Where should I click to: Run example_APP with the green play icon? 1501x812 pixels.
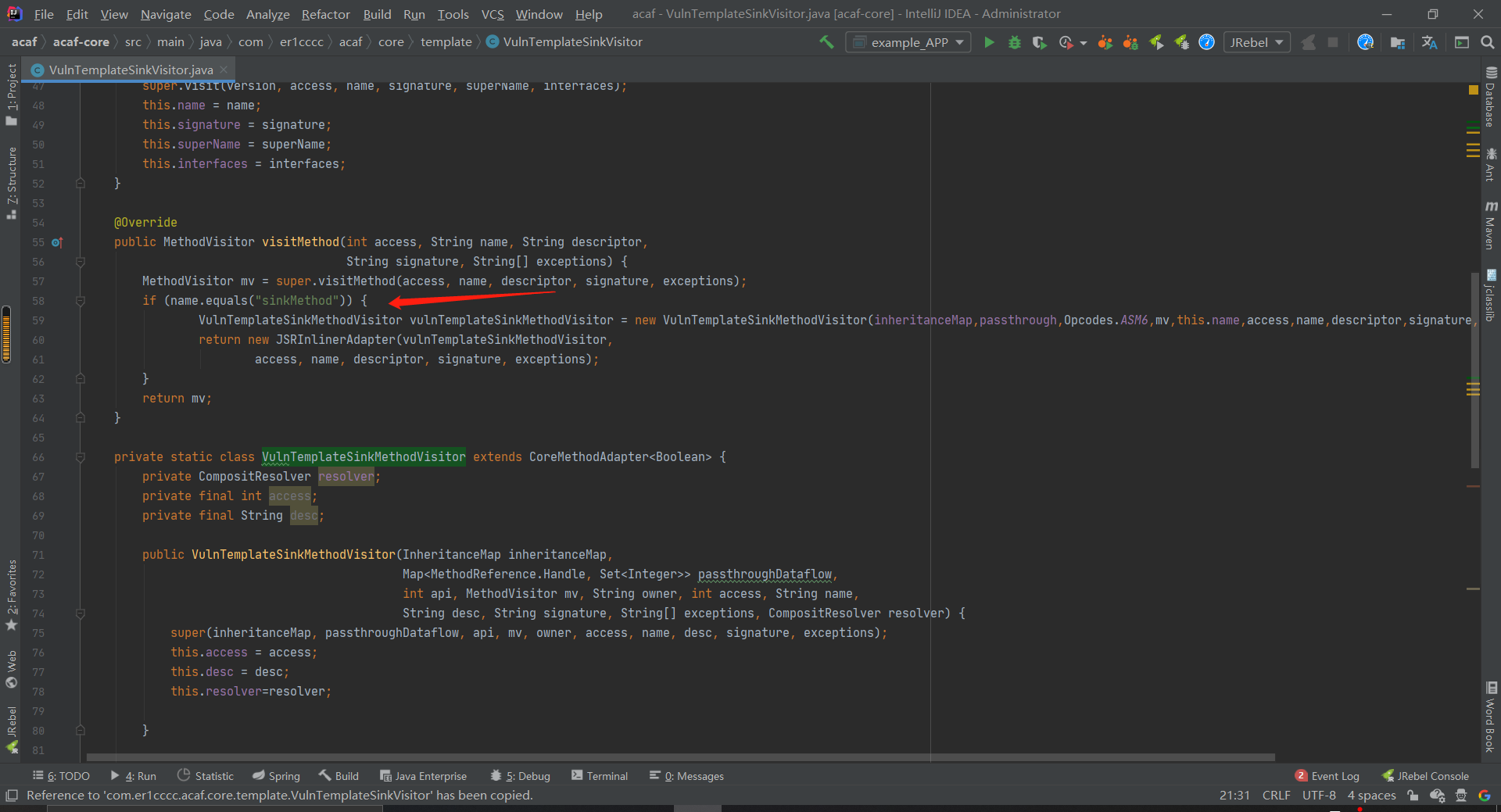point(989,42)
